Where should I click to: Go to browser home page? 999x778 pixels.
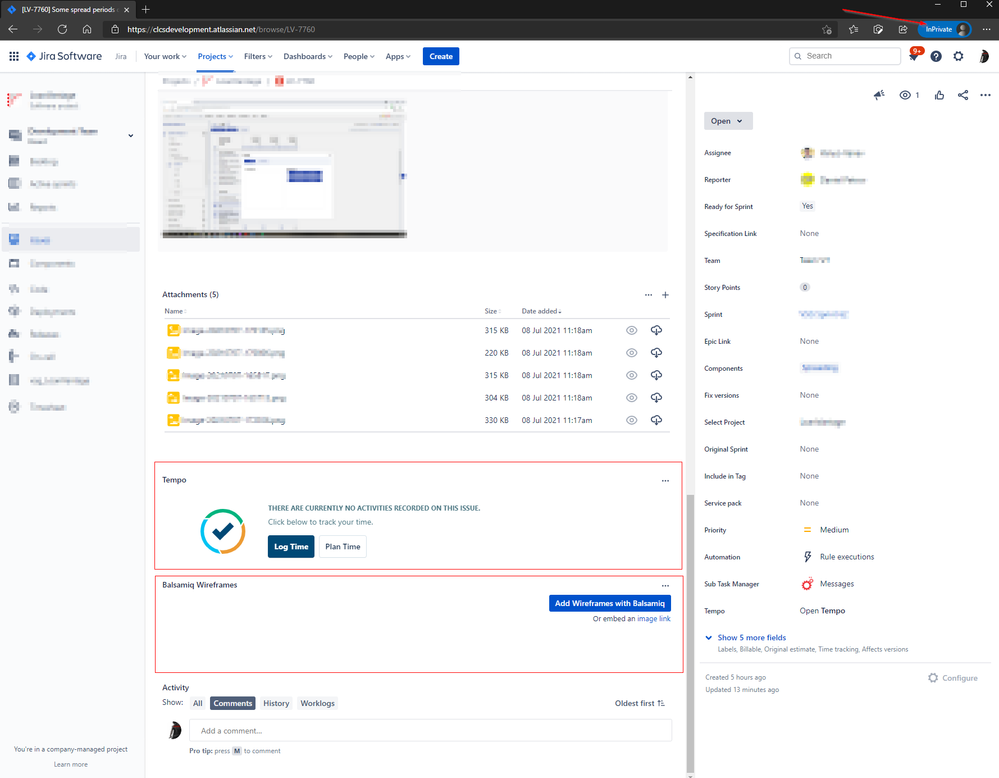87,29
